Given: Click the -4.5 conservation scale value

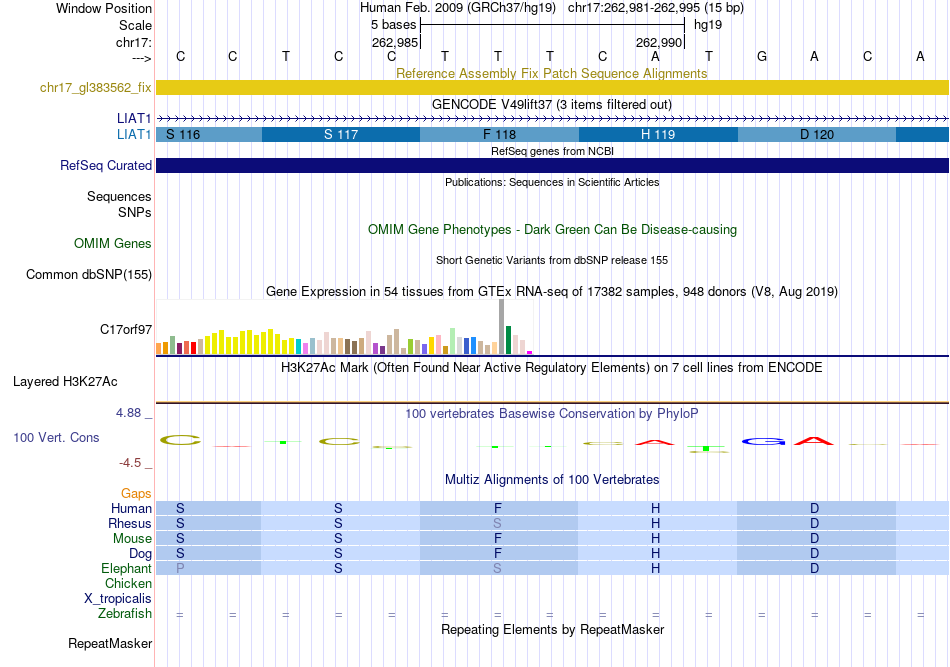Looking at the screenshot, I should (x=130, y=463).
